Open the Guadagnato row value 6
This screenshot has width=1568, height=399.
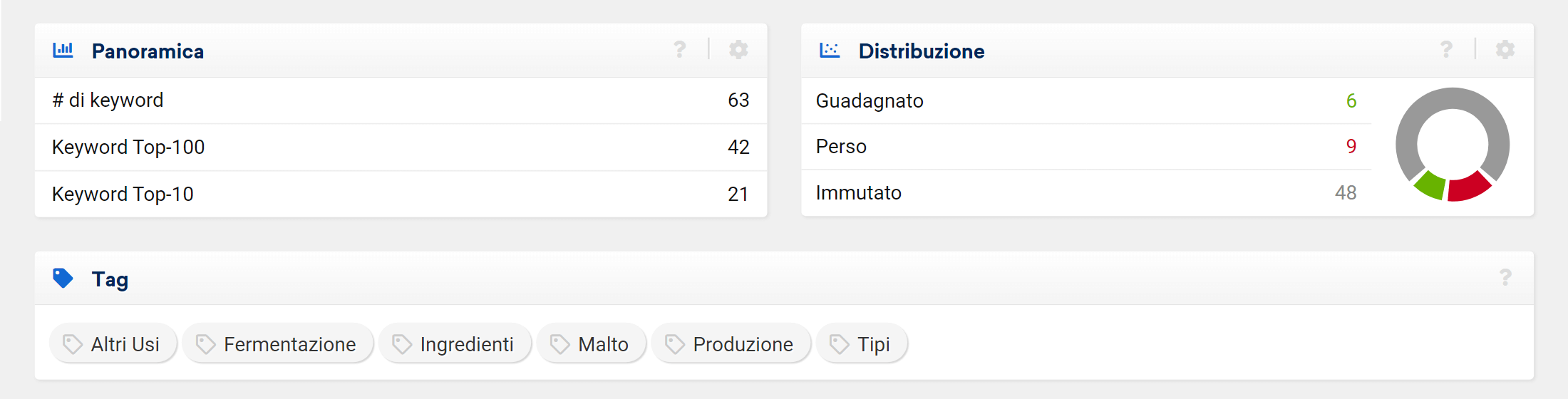1351,101
